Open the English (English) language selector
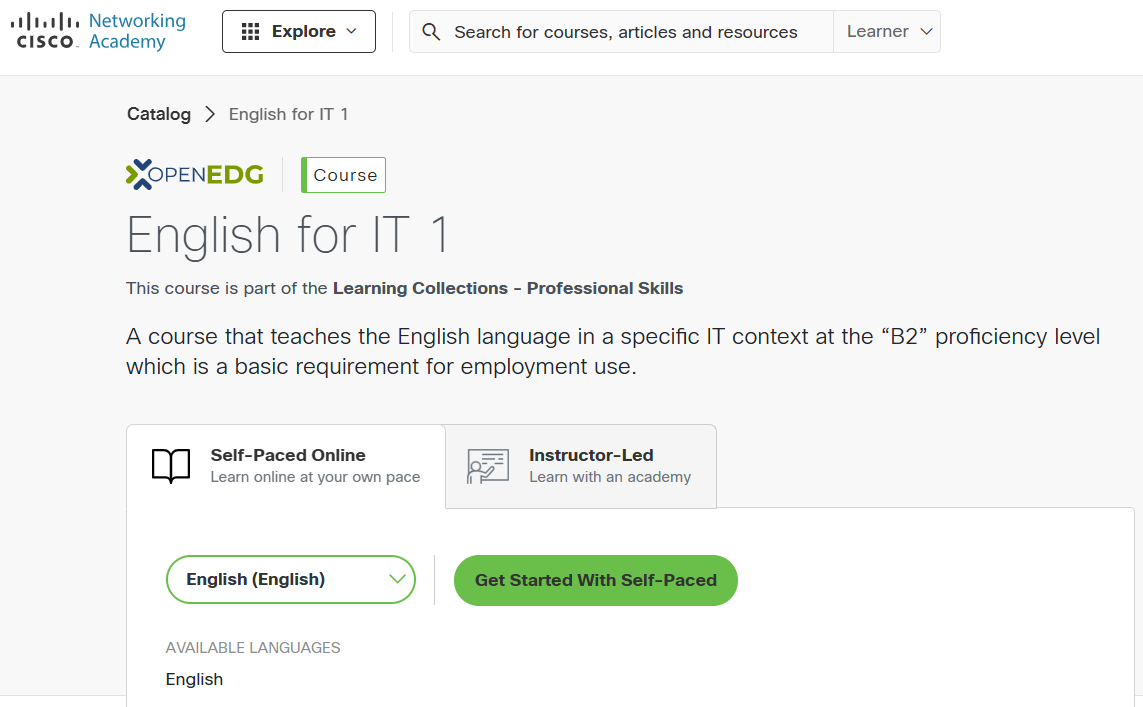The height and width of the screenshot is (707, 1143). pos(290,579)
